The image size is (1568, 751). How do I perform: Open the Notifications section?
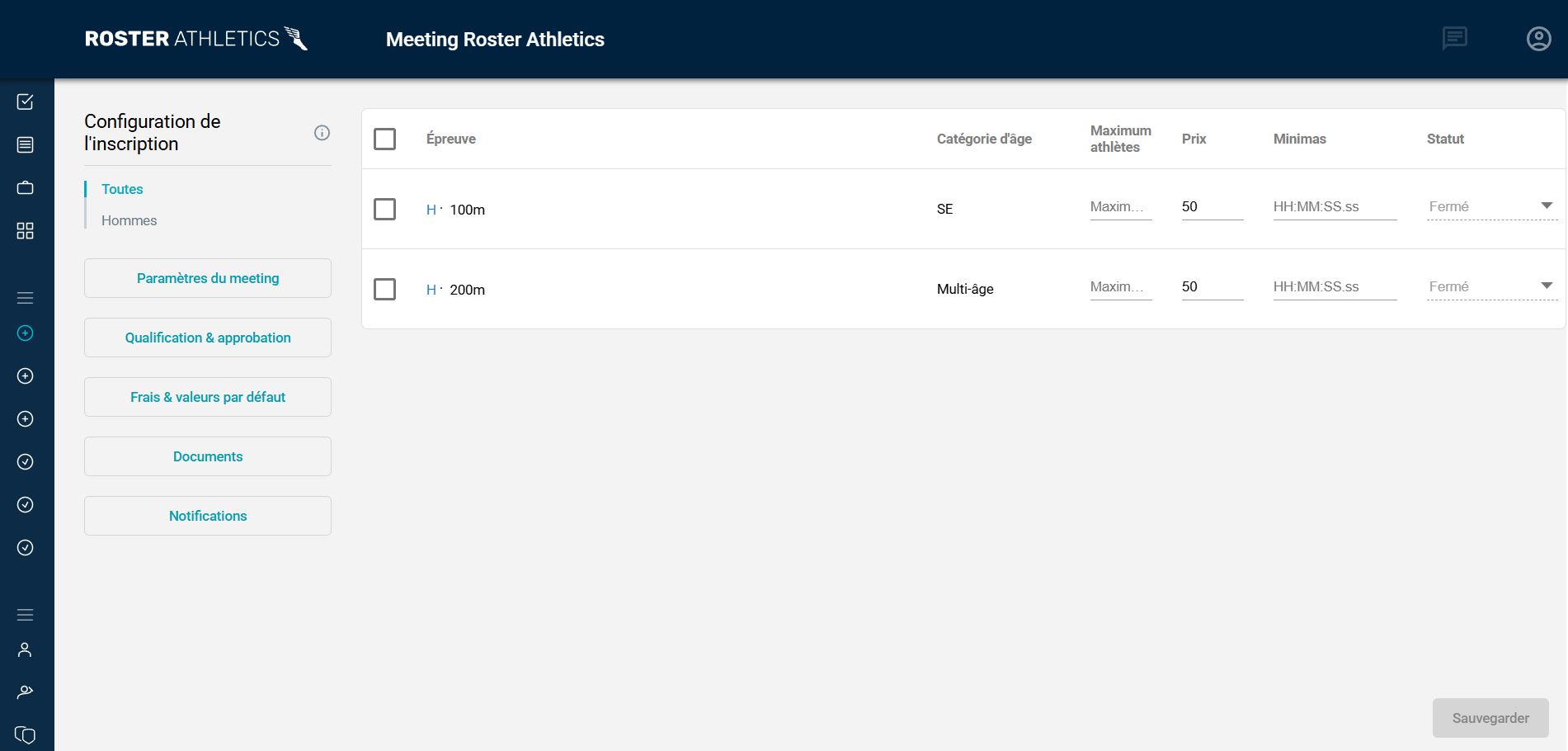click(208, 516)
